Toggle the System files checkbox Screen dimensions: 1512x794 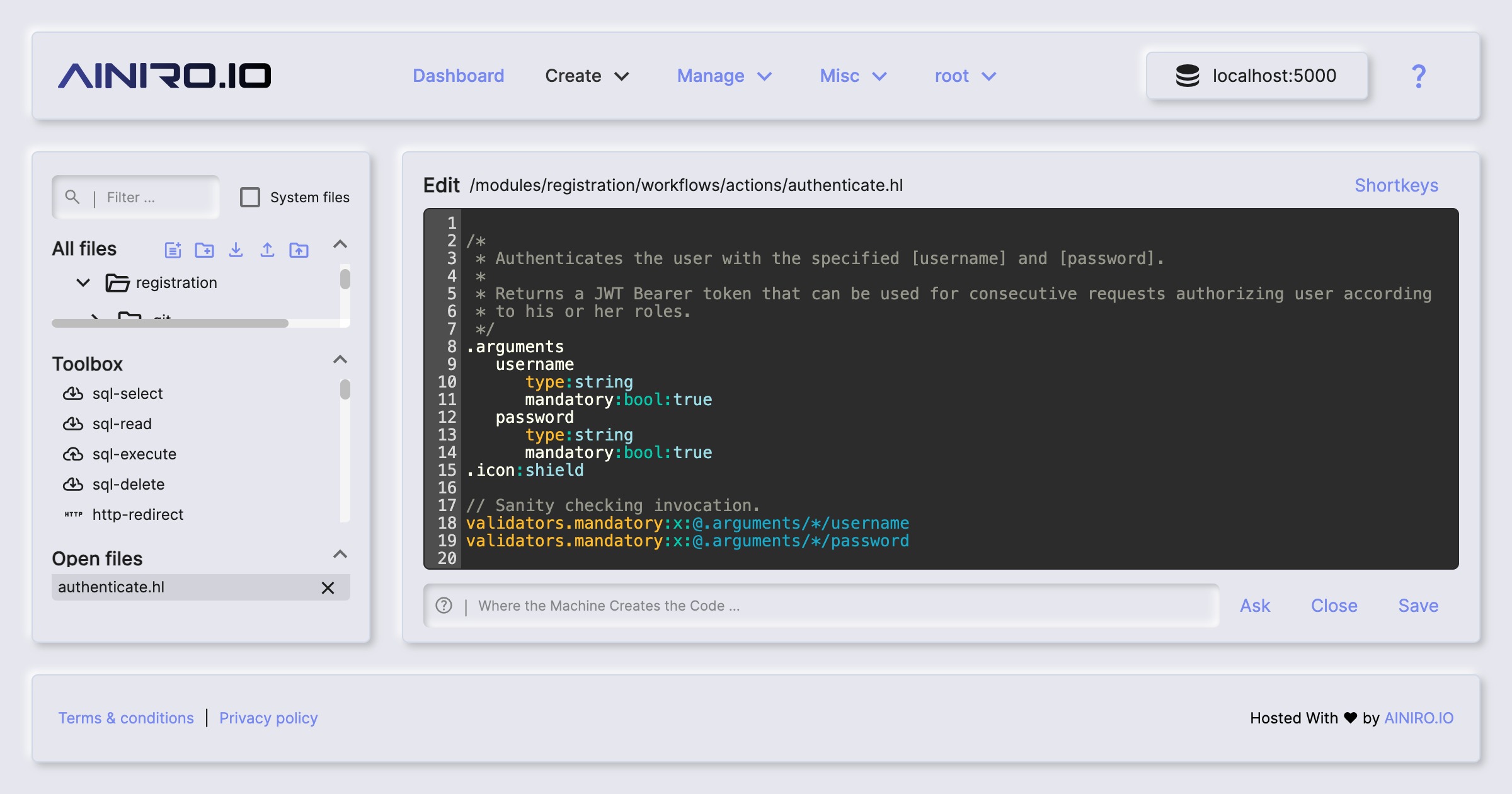(248, 197)
